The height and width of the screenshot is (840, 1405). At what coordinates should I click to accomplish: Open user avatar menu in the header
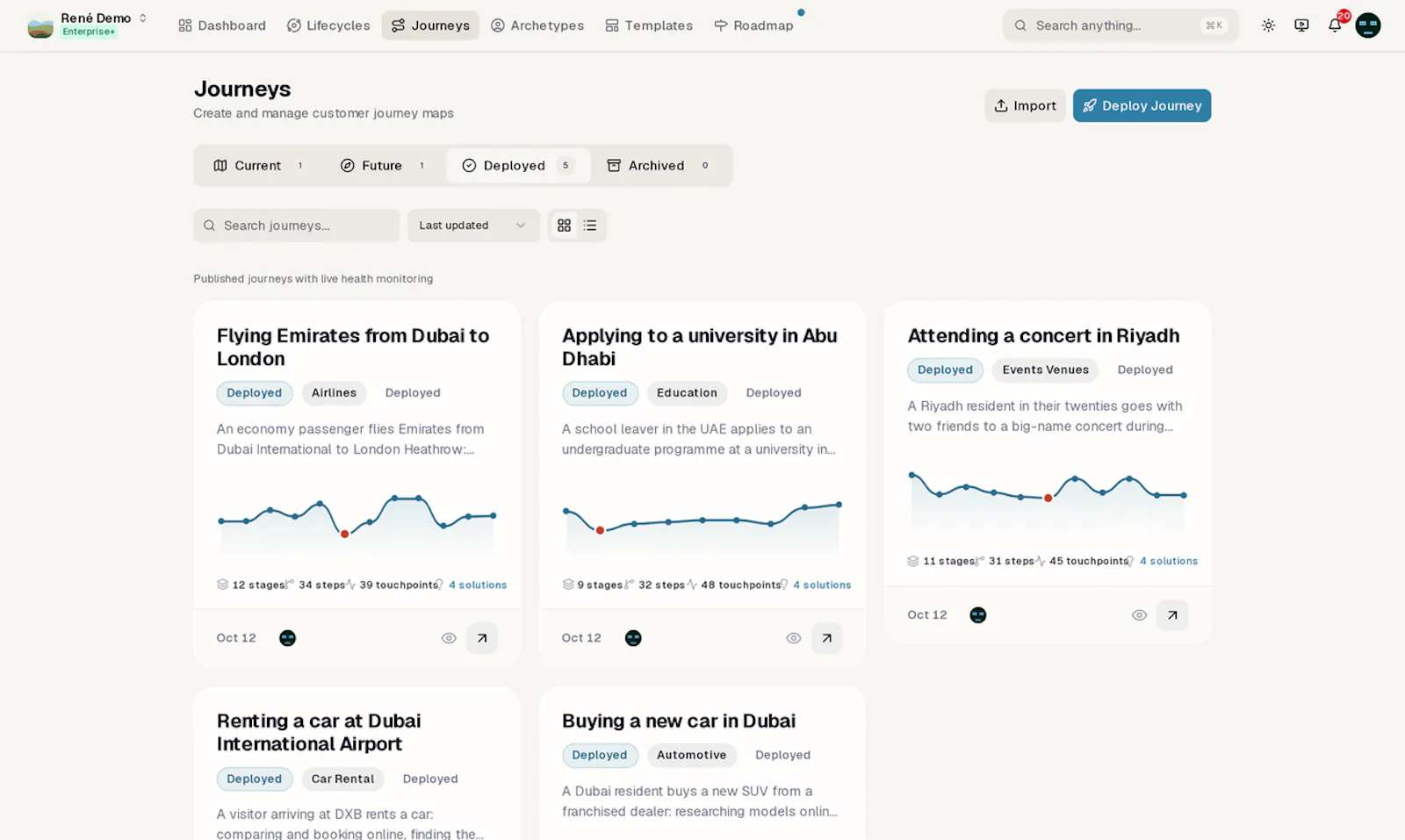point(1368,25)
